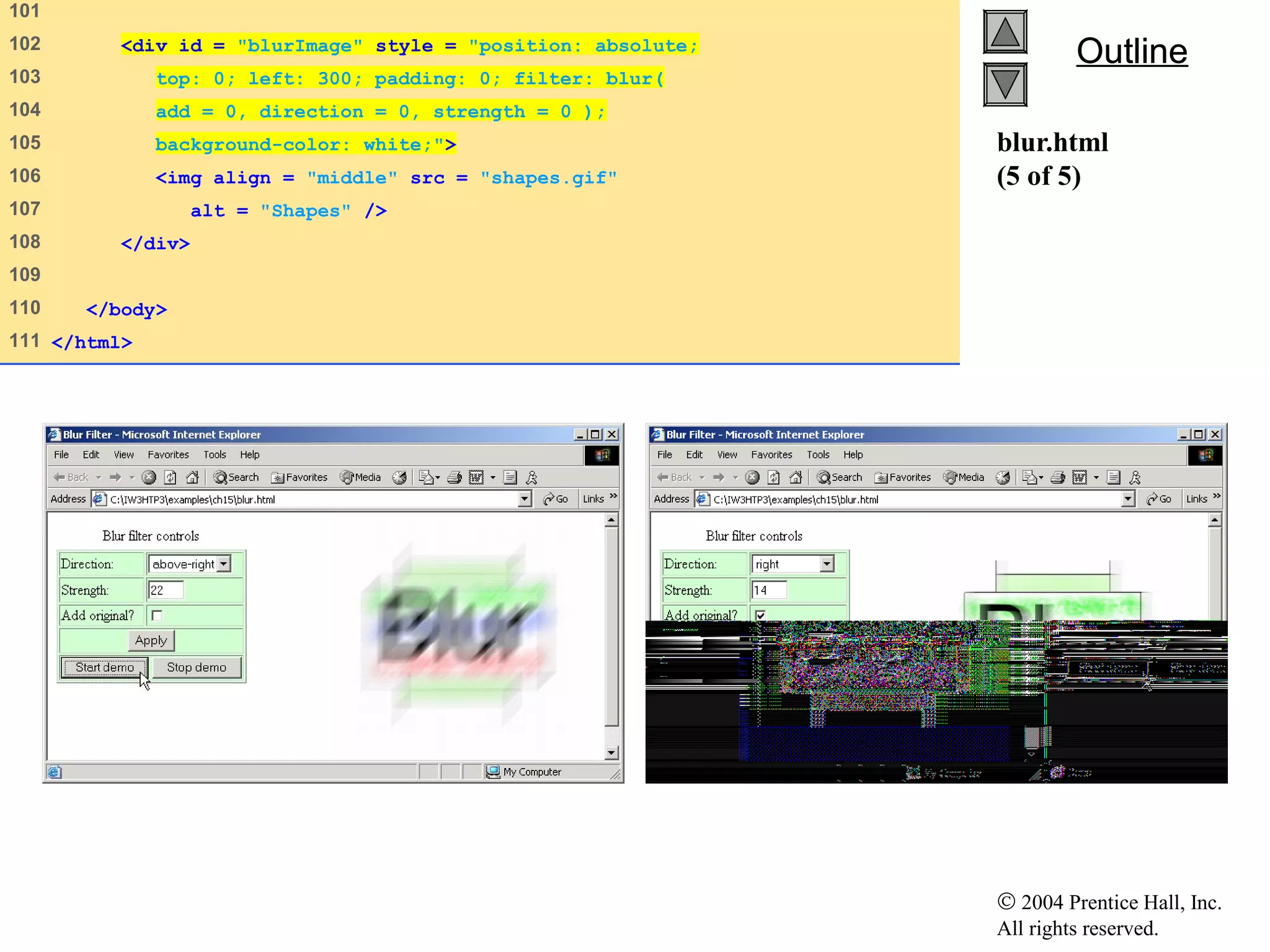1270x952 pixels.
Task: Open the Favorites menu in right browser
Action: [771, 454]
